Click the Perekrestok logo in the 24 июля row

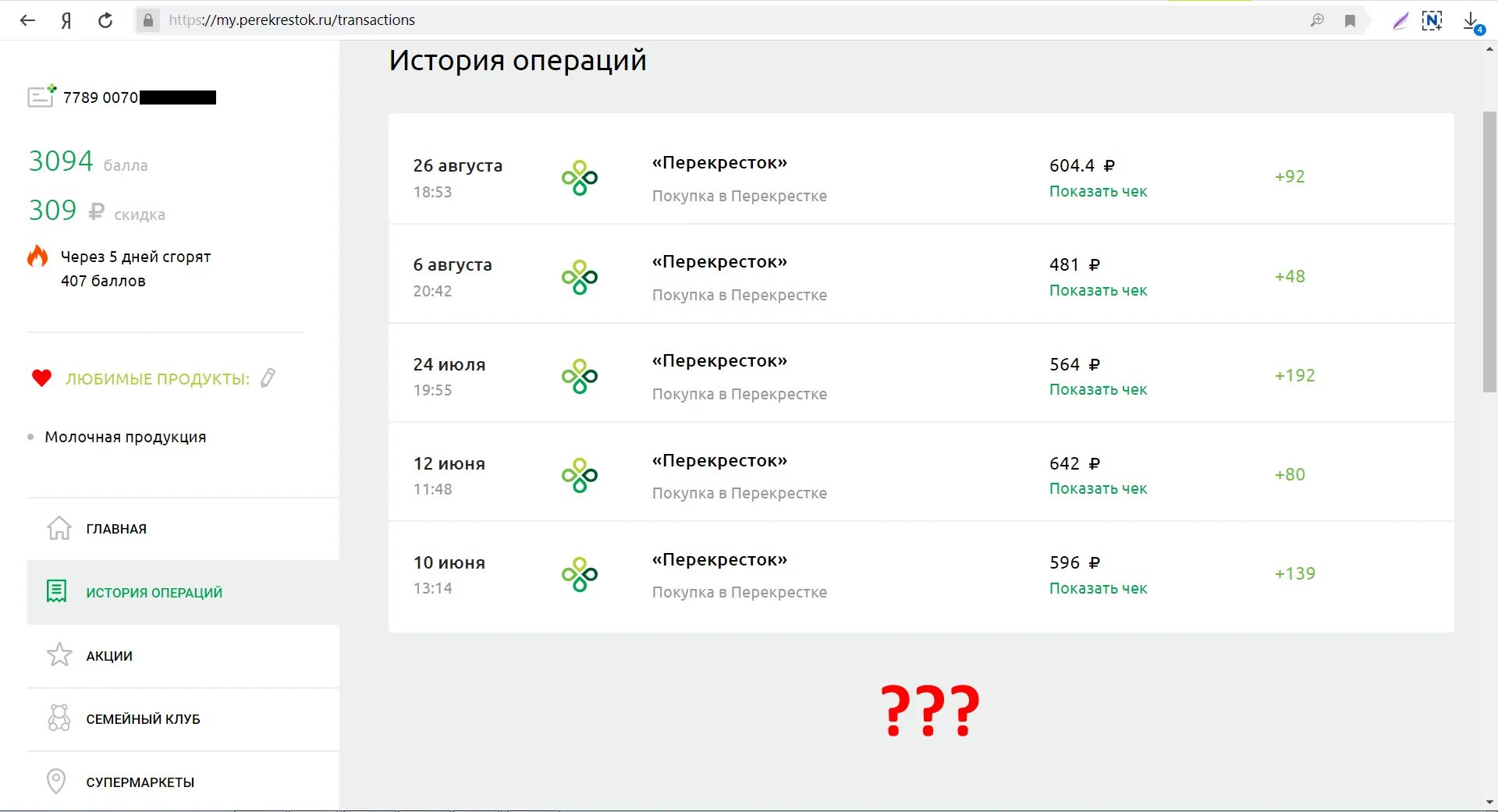point(580,376)
